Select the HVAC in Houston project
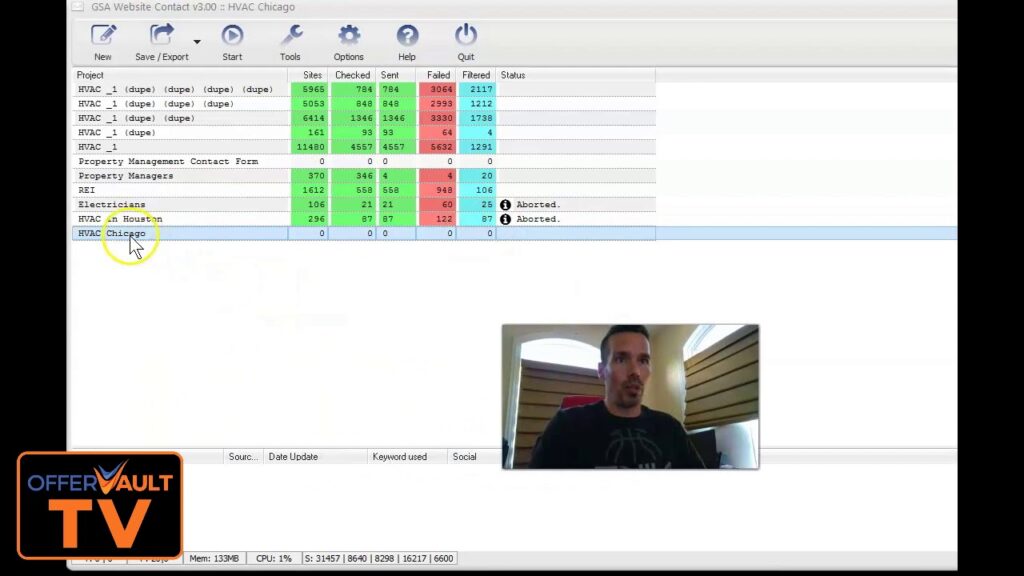The image size is (1024, 576). 120,219
